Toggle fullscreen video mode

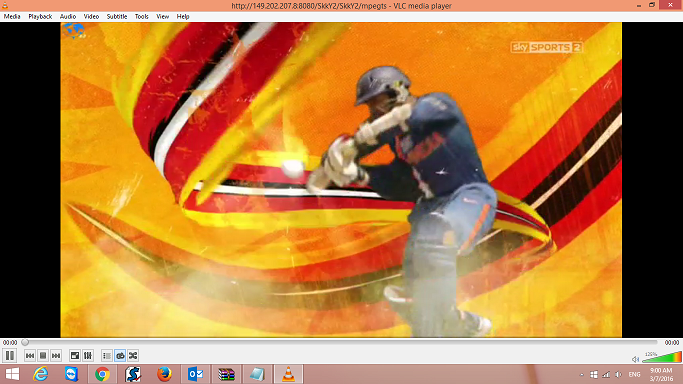click(x=75, y=356)
